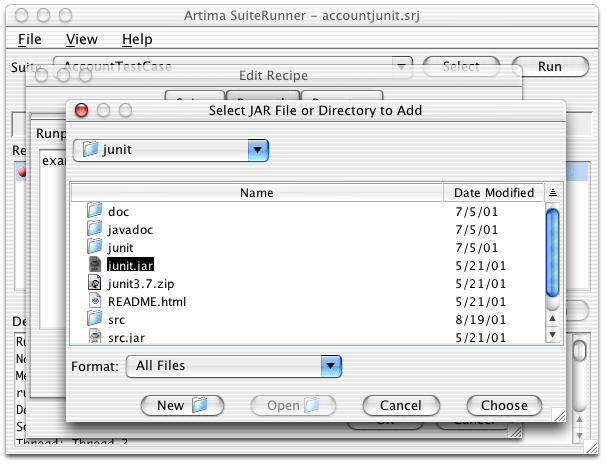Select junit3.7.zip in the list
606x465 pixels.
(x=141, y=284)
